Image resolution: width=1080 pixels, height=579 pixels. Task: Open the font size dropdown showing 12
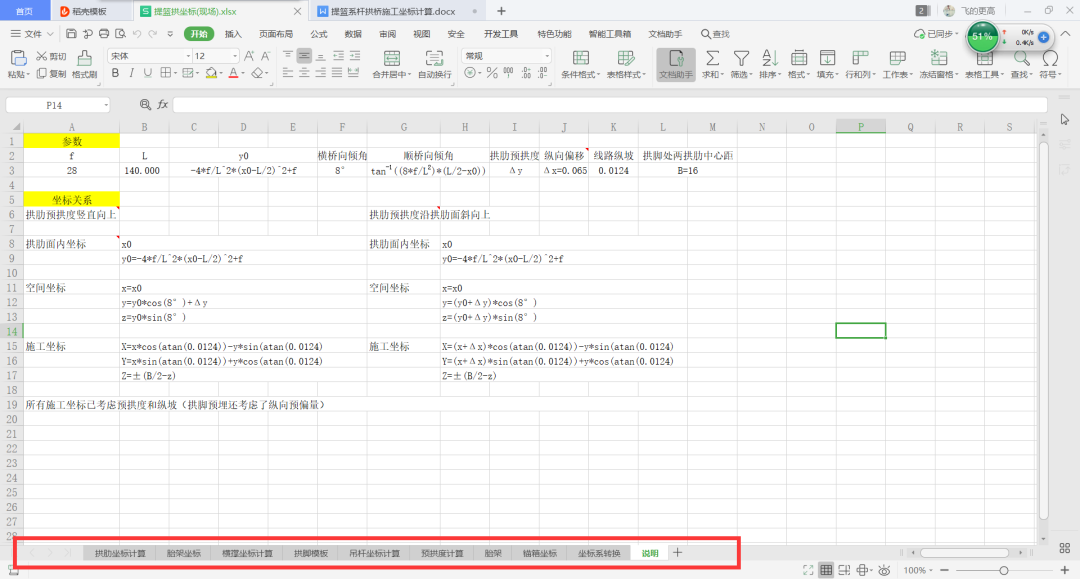[235, 56]
